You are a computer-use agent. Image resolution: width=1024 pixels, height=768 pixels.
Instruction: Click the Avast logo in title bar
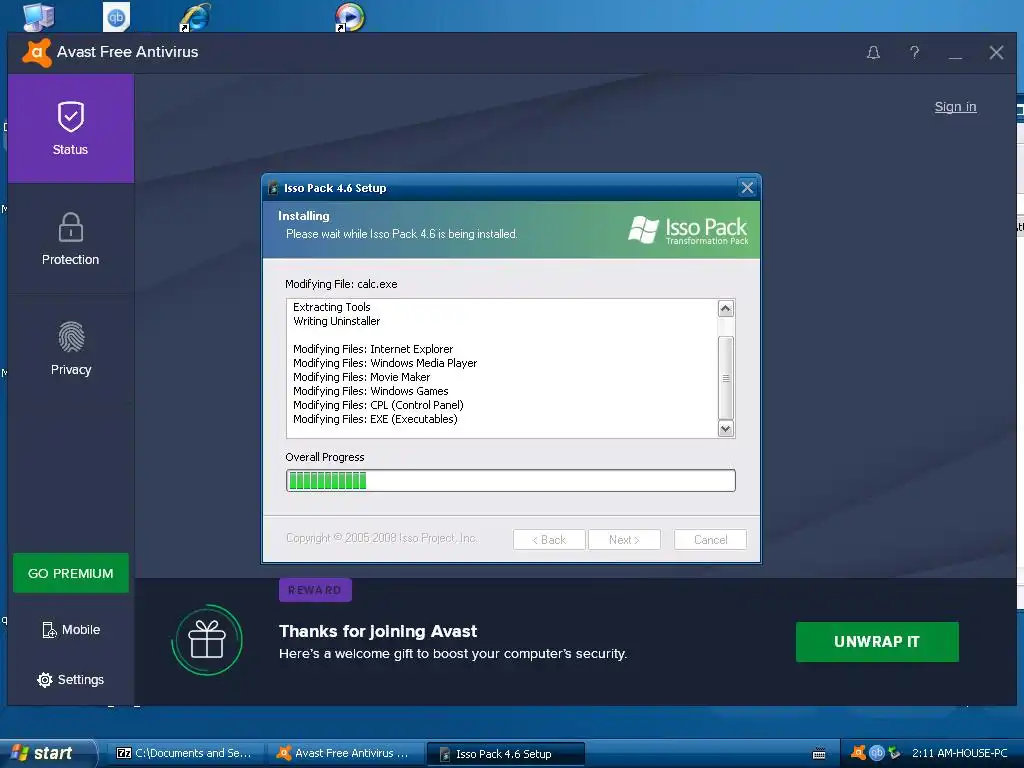tap(37, 52)
